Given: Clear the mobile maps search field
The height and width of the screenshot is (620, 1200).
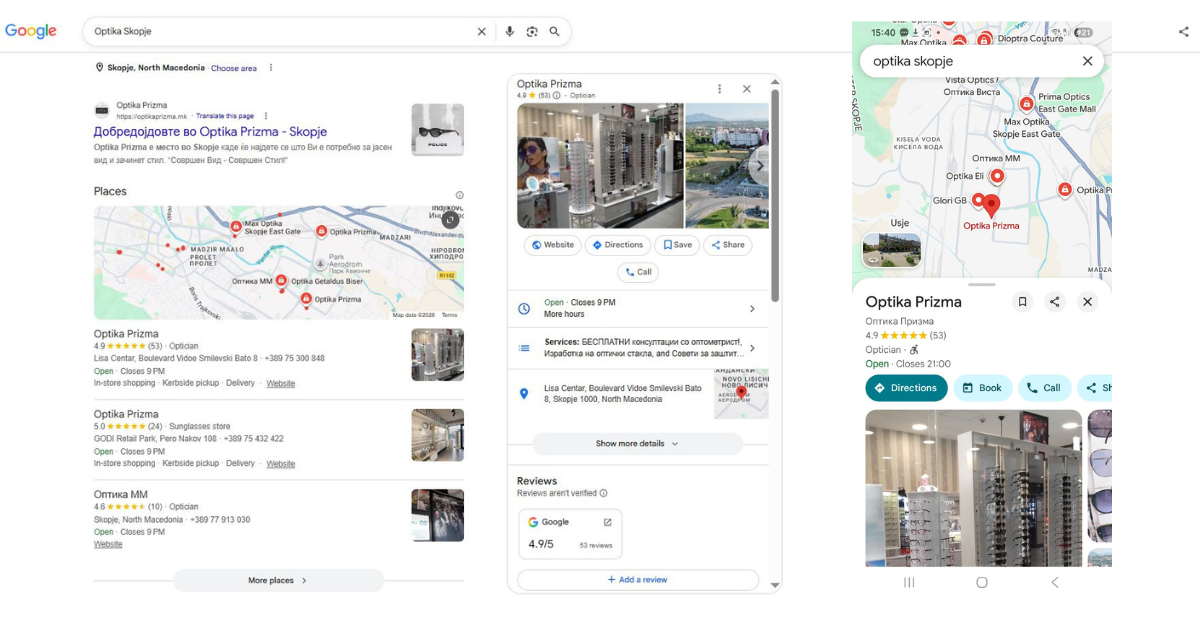Looking at the screenshot, I should (x=1088, y=61).
